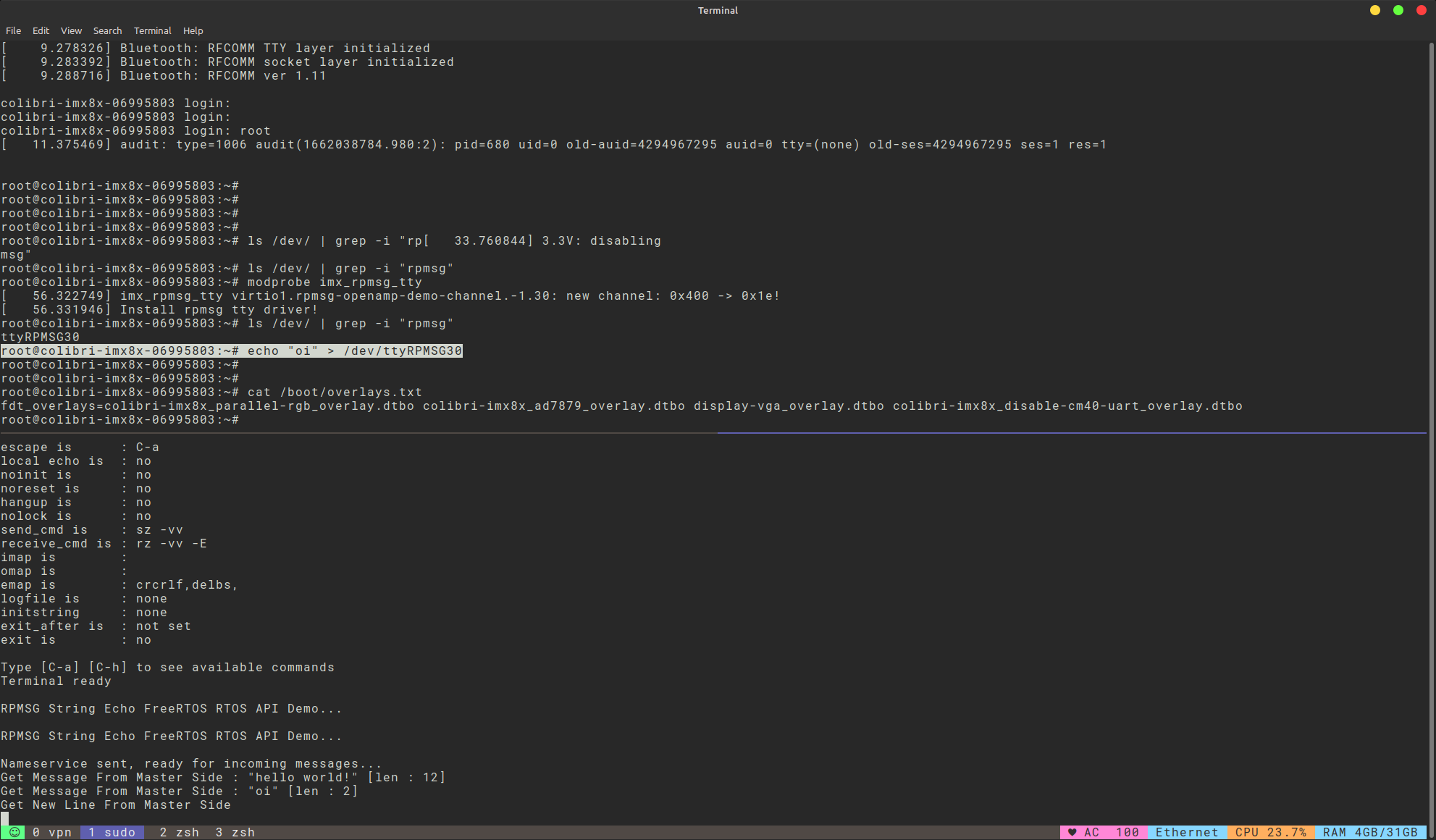The height and width of the screenshot is (840, 1436).
Task: Click the CPU 23.7% indicator
Action: pos(1271,833)
